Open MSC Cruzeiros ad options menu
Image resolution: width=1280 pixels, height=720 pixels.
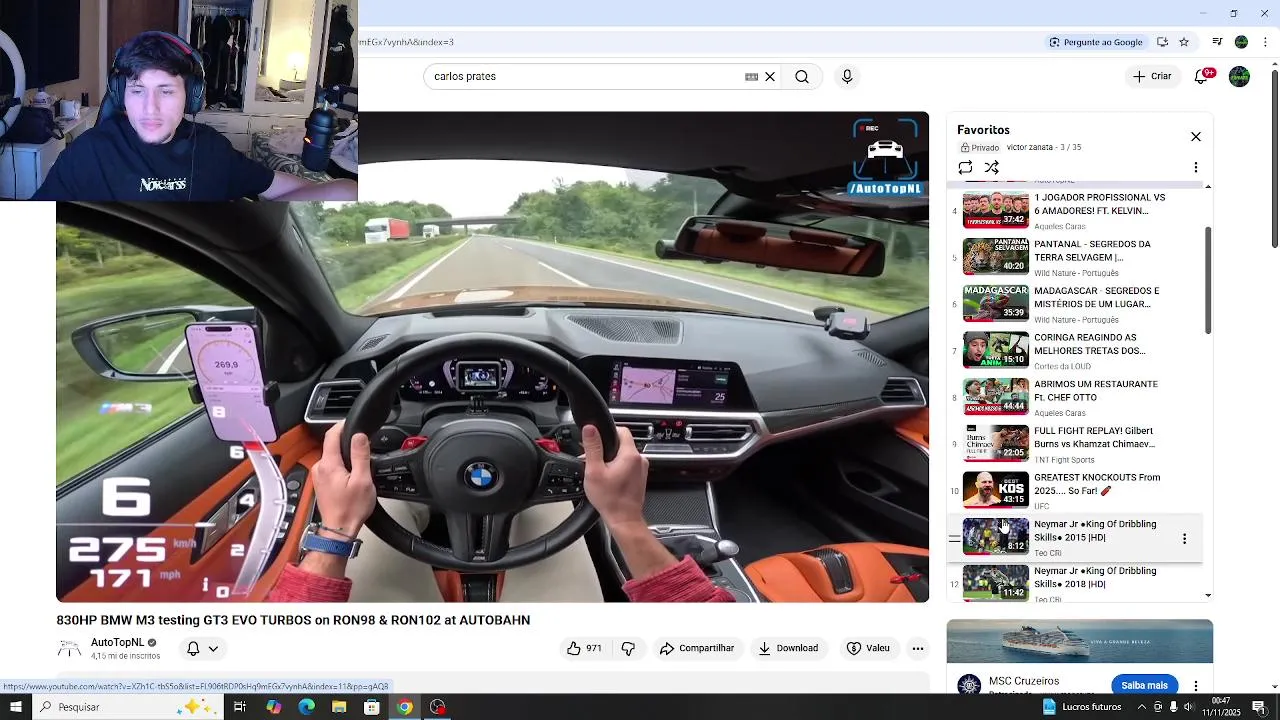(x=1196, y=686)
